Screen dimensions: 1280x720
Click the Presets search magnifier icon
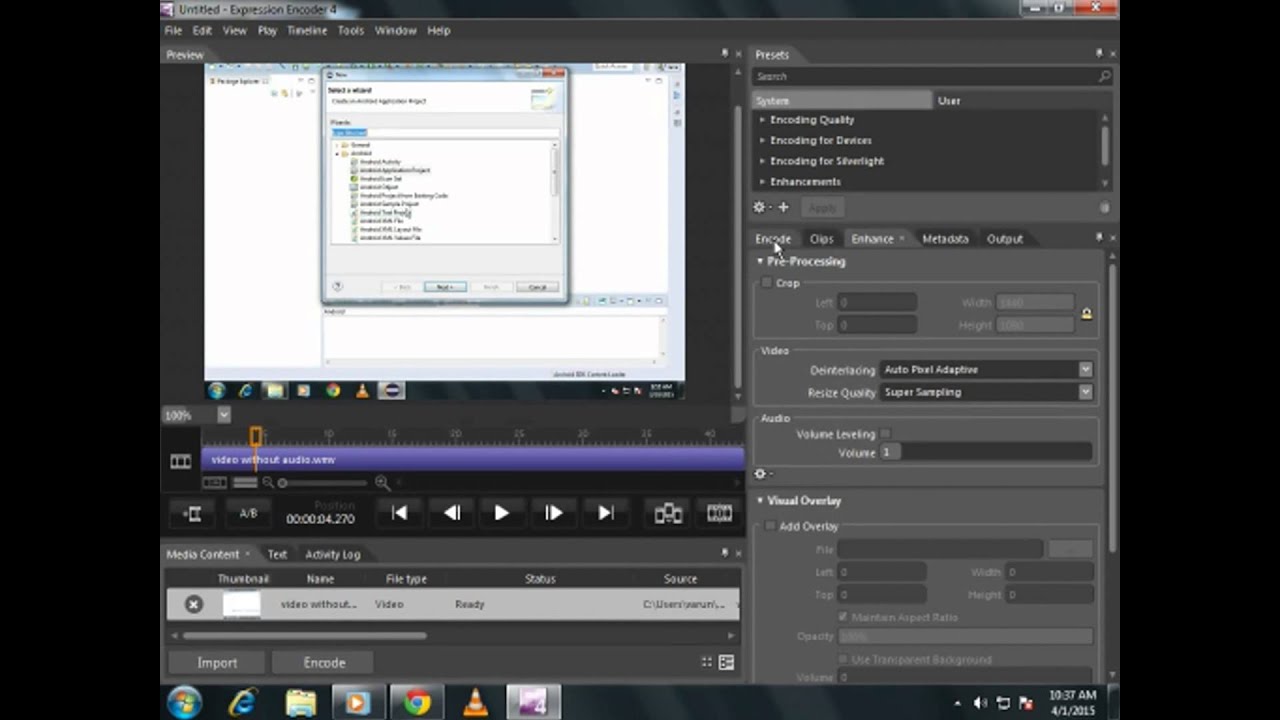click(1104, 76)
